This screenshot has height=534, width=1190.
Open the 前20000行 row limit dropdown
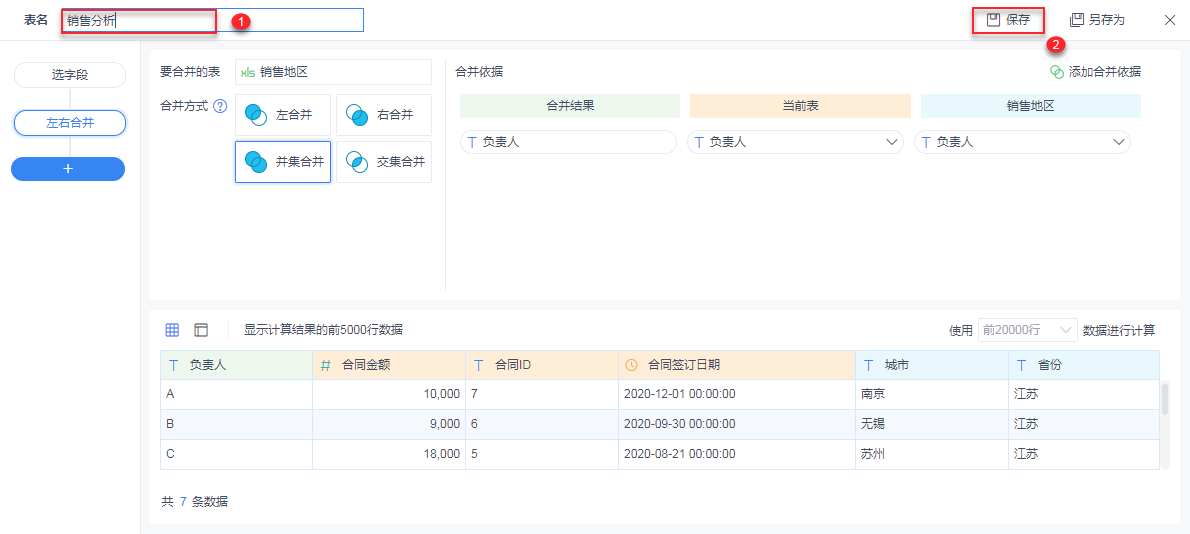coord(1027,330)
